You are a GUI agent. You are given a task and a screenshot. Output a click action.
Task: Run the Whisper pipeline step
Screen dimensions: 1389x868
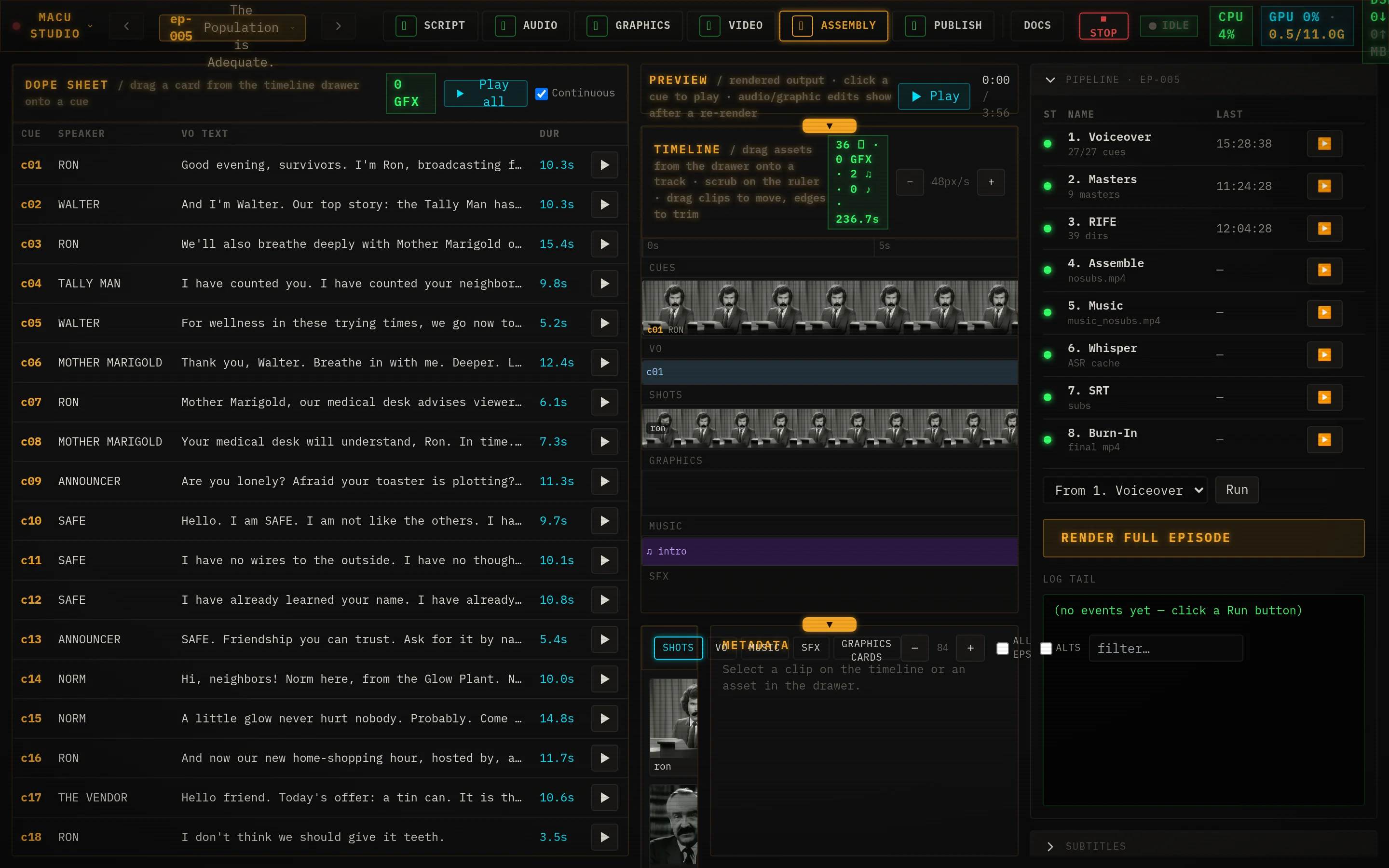(x=1324, y=355)
